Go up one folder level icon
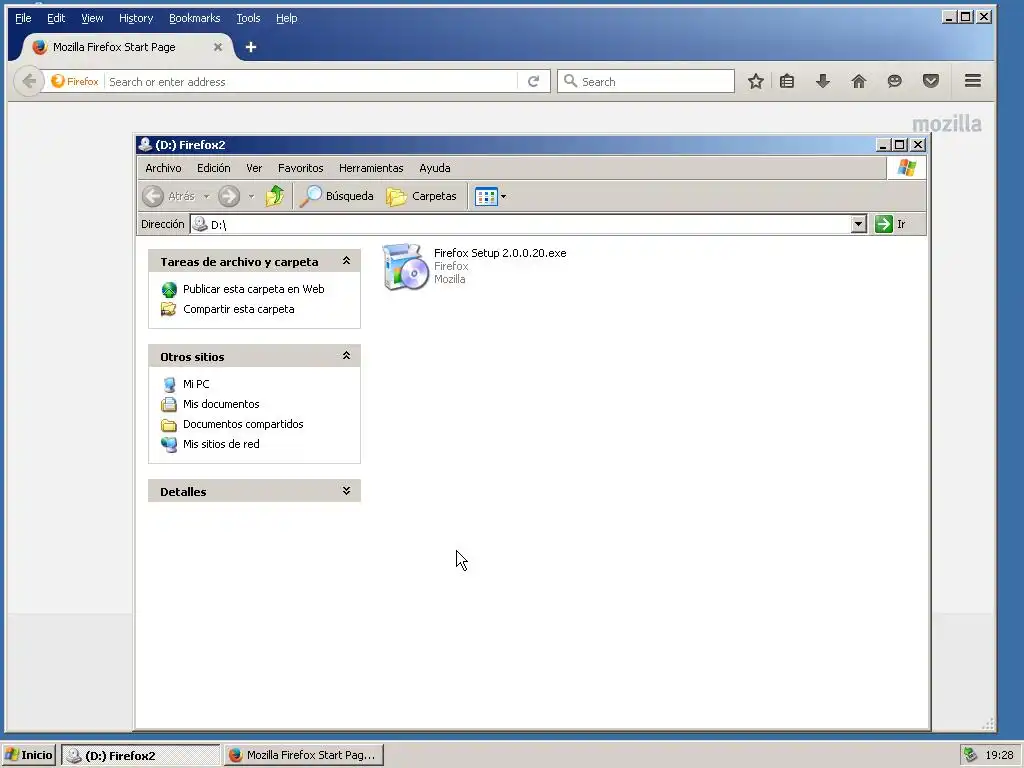 point(275,196)
